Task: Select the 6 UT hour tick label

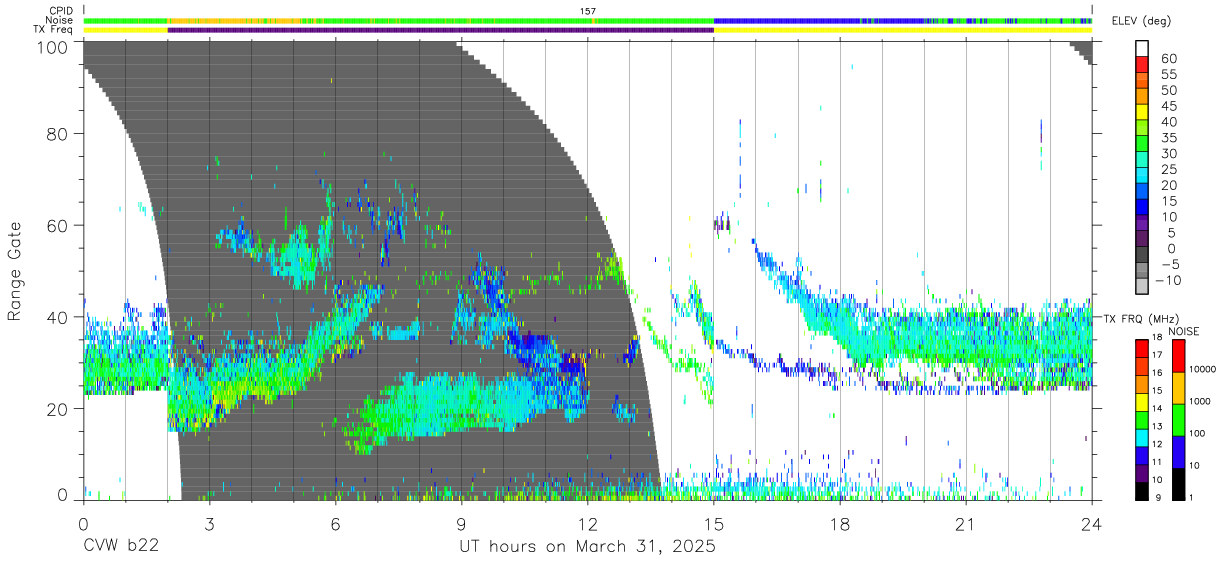Action: 335,524
